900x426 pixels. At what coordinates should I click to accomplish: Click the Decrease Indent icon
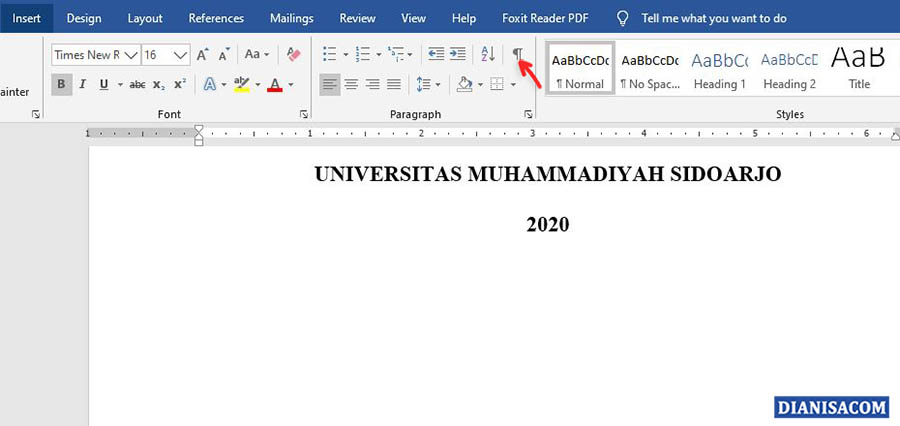click(436, 55)
